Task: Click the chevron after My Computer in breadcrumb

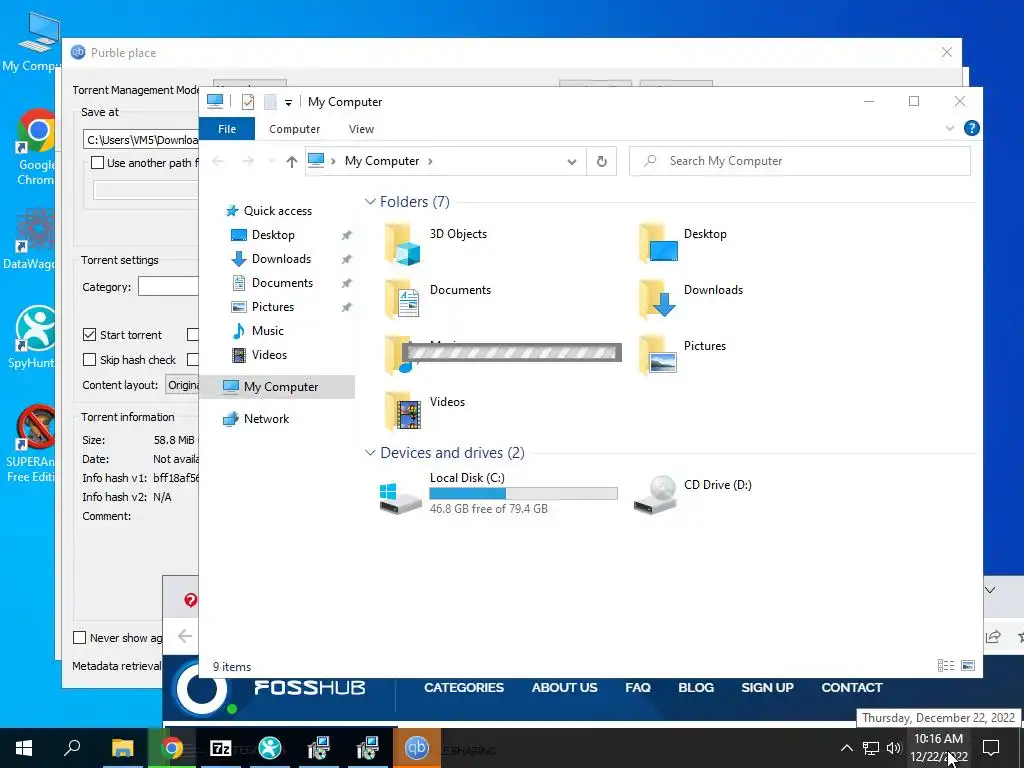Action: pyautogui.click(x=430, y=161)
